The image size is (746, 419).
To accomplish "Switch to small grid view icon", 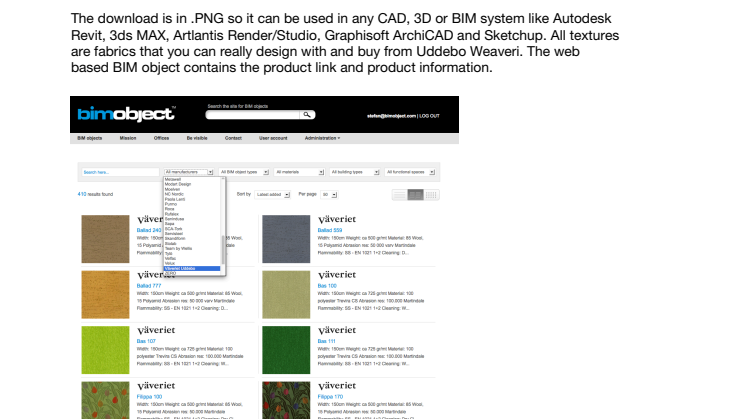I will pos(431,195).
